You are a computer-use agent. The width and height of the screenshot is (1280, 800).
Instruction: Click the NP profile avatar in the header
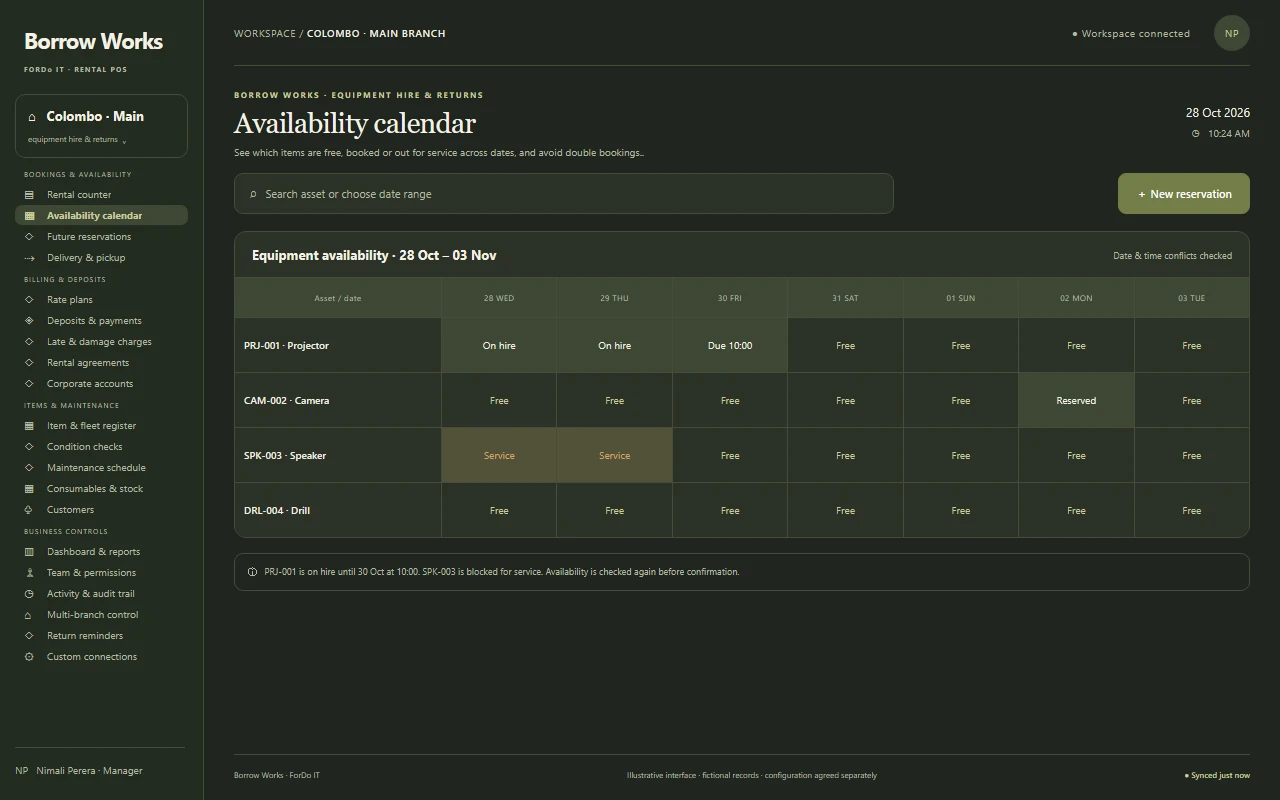(x=1232, y=33)
